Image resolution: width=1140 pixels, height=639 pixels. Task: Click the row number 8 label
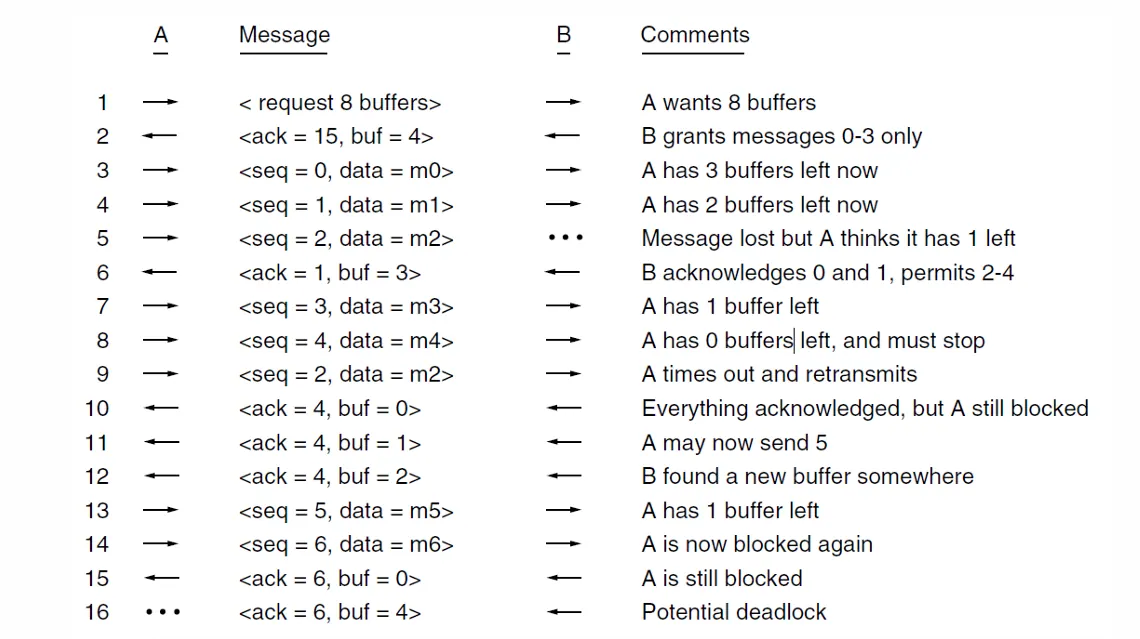102,340
